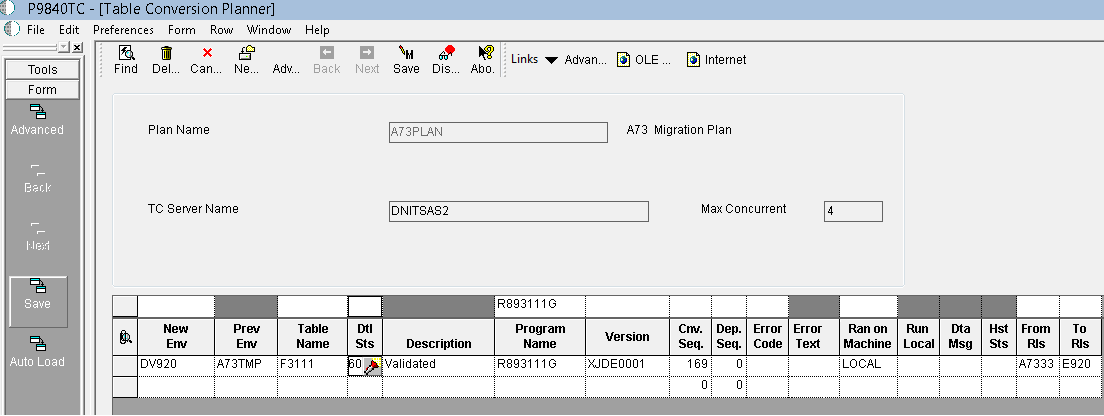Open the Edit menu
Screen dimensions: 1104x416
point(69,30)
